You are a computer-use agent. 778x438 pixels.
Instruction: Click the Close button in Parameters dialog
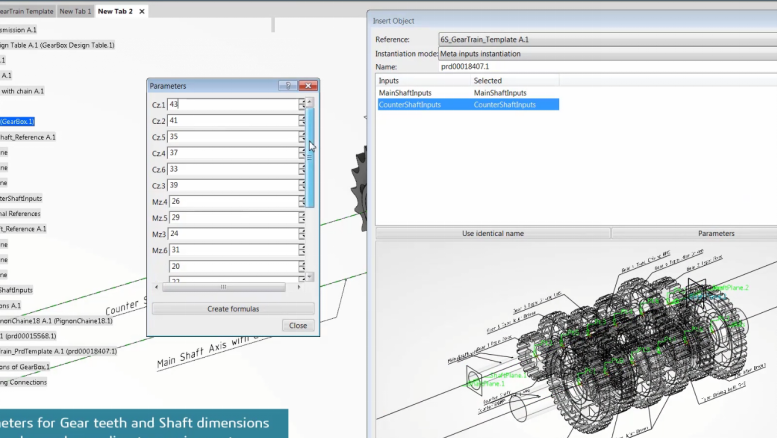click(298, 325)
